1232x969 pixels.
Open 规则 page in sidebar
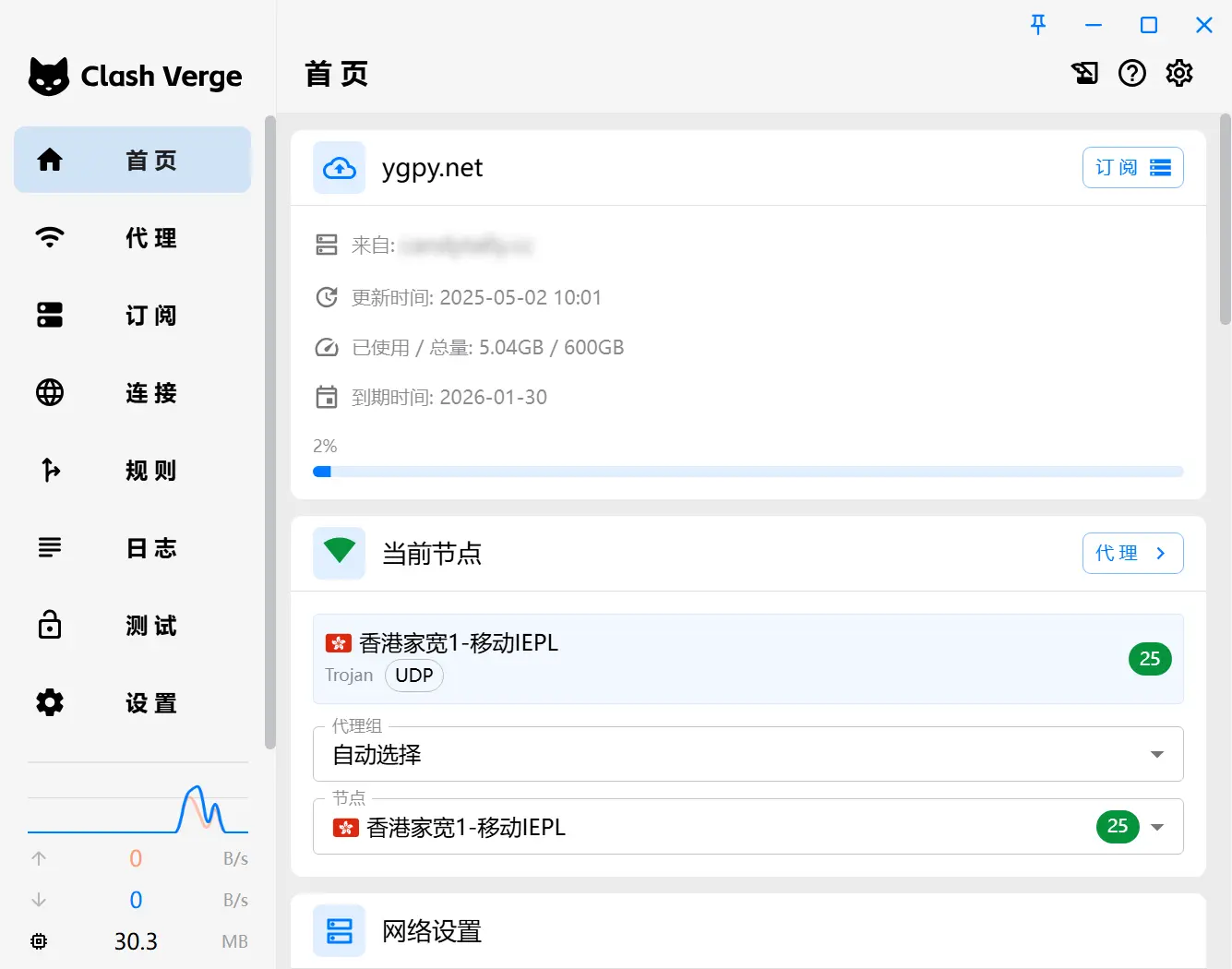coord(133,471)
